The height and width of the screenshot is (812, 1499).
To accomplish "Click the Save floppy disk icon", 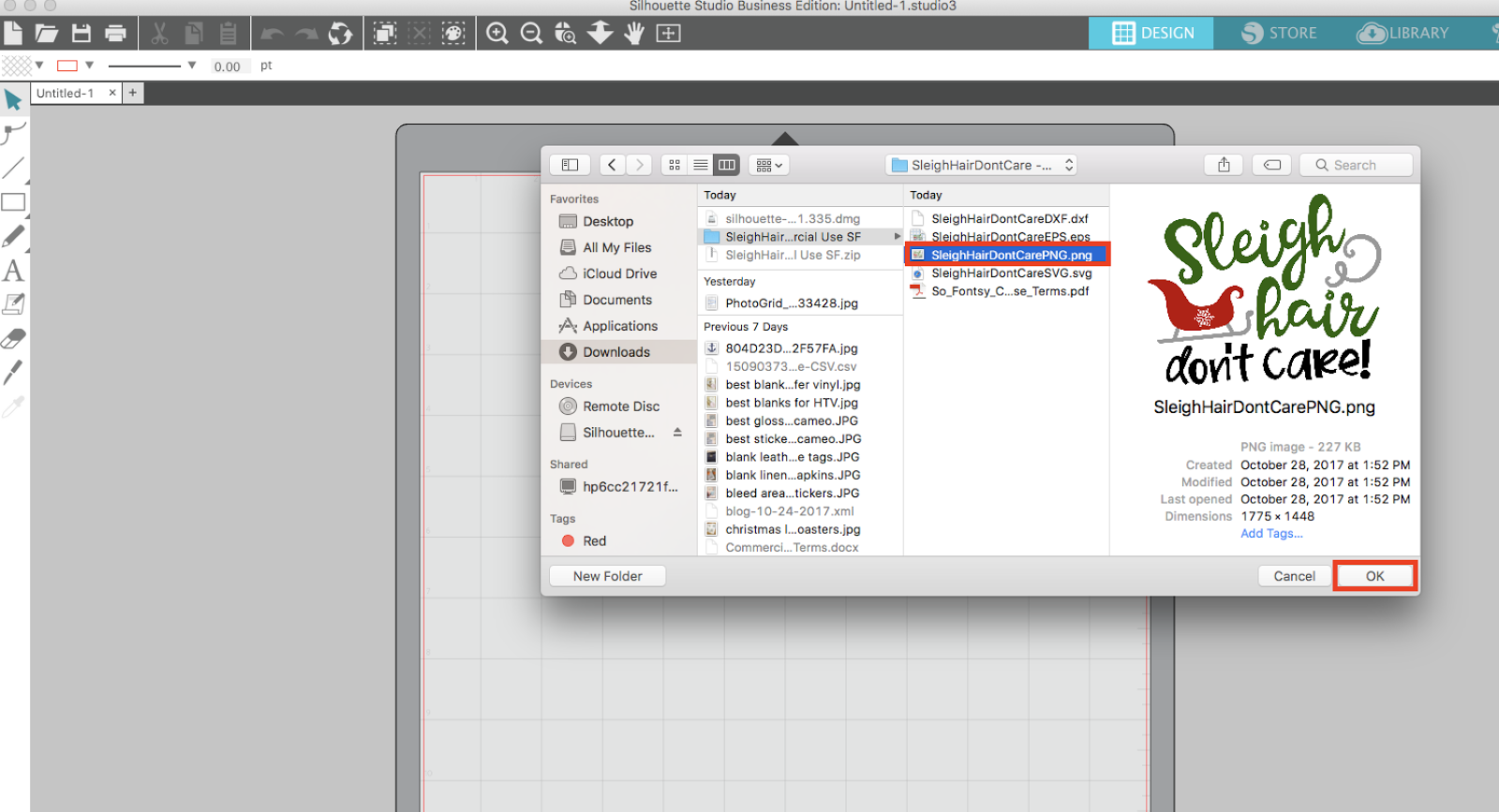I will [x=82, y=34].
